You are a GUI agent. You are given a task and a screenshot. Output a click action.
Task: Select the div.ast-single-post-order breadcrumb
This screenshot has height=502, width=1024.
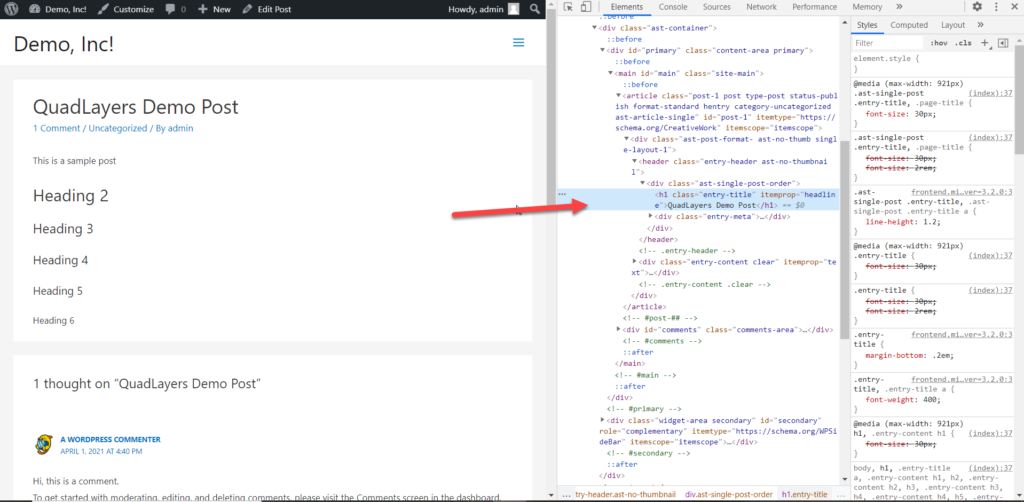click(728, 495)
